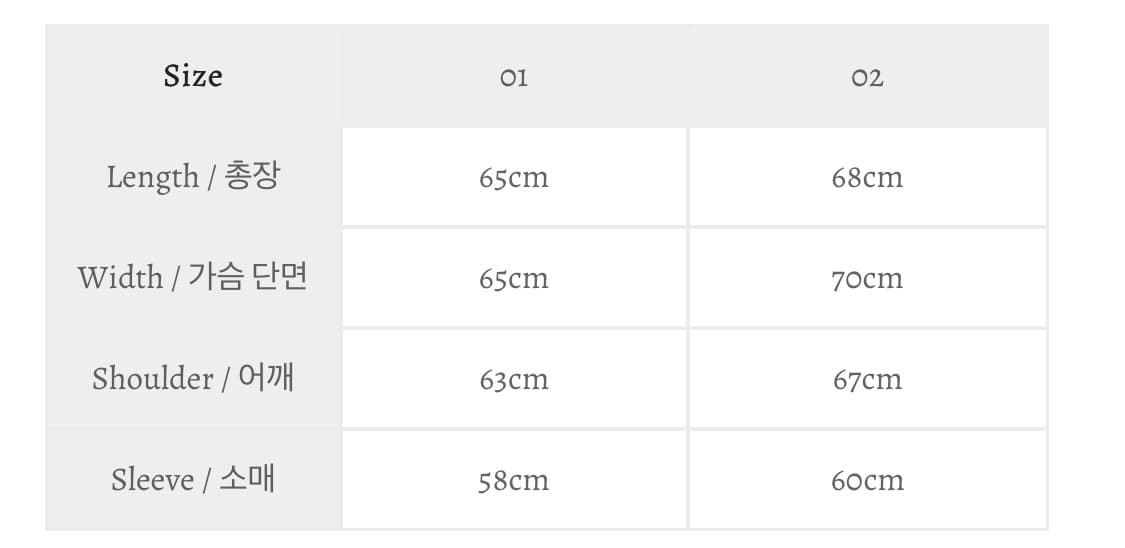Click the Size header cell
This screenshot has height=548, width=1125.
[x=193, y=76]
